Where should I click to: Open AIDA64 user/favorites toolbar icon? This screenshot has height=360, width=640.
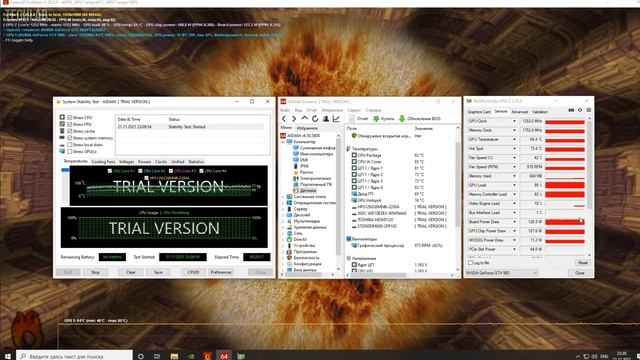326,119
